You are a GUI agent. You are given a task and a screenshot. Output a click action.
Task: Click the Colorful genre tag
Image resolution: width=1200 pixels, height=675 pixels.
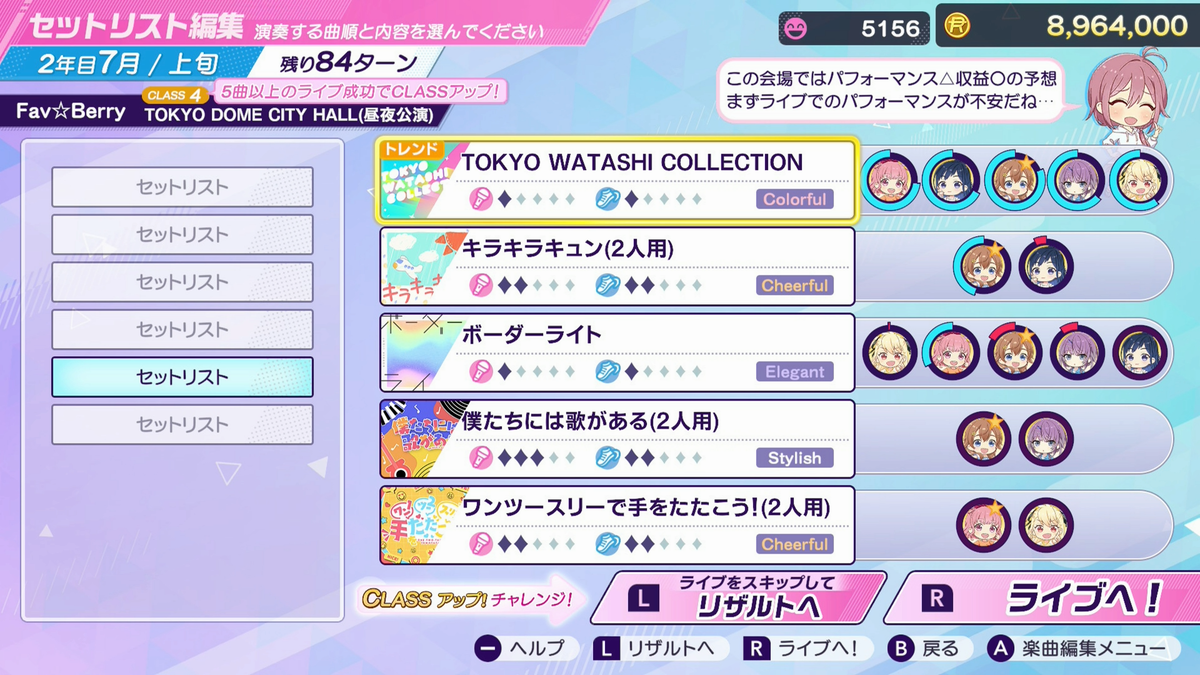point(795,199)
